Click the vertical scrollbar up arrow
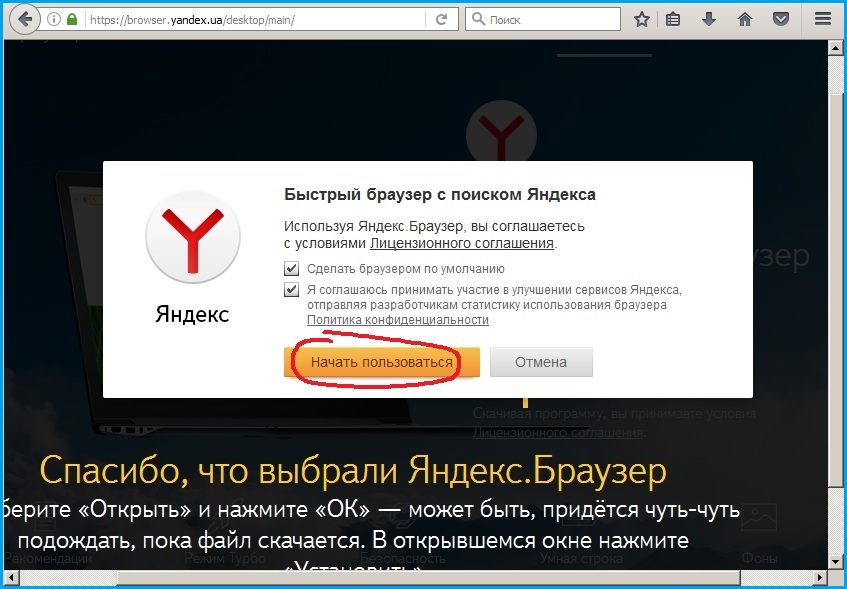The width and height of the screenshot is (847, 589). click(835, 48)
